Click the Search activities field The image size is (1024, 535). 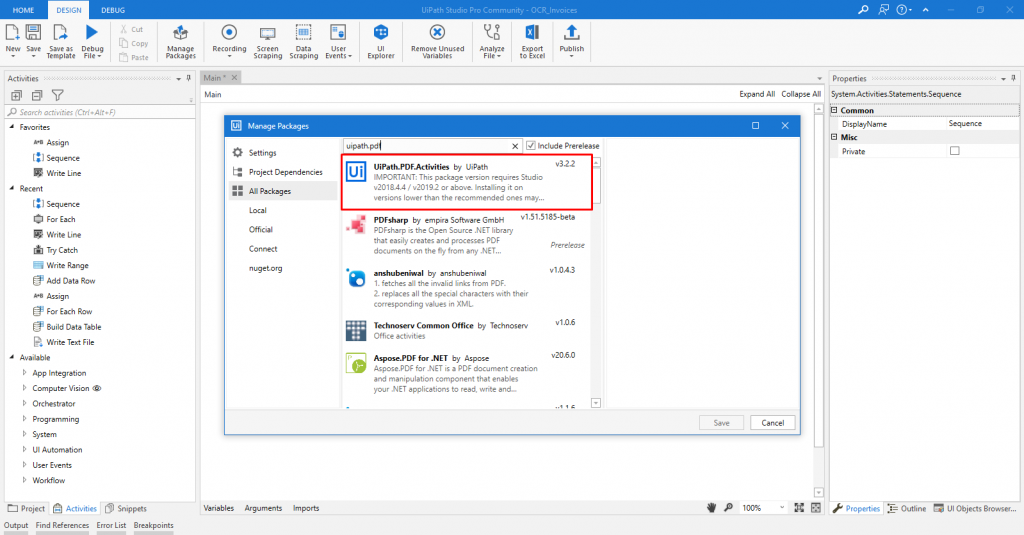click(x=100, y=112)
